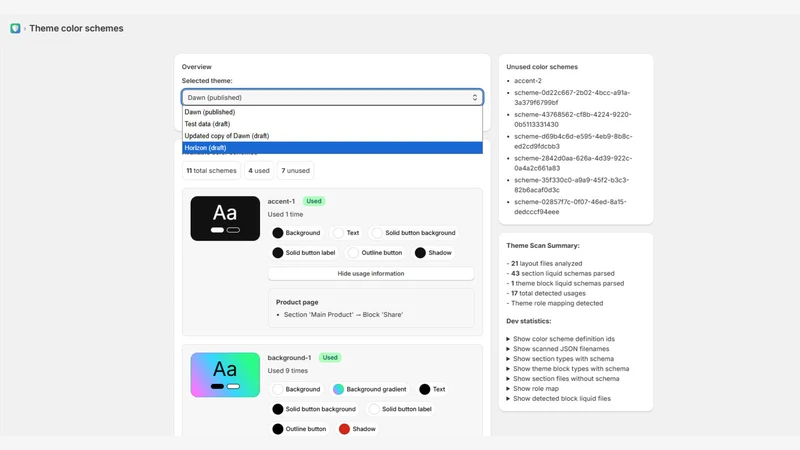This screenshot has width=800, height=450.
Task: Choose Test data (draft) theme option
Action: tap(332, 124)
